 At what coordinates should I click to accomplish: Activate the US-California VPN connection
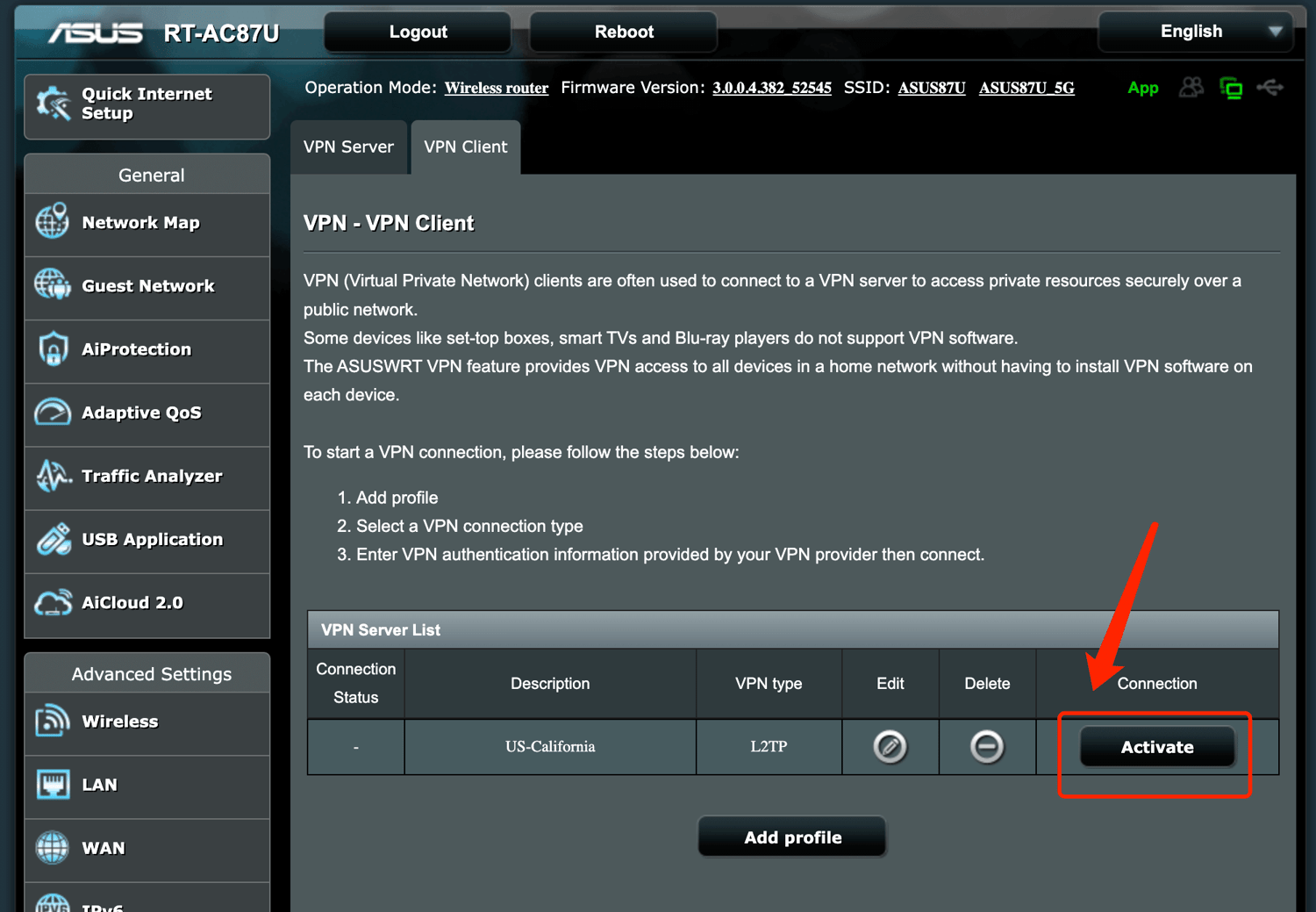point(1156,747)
